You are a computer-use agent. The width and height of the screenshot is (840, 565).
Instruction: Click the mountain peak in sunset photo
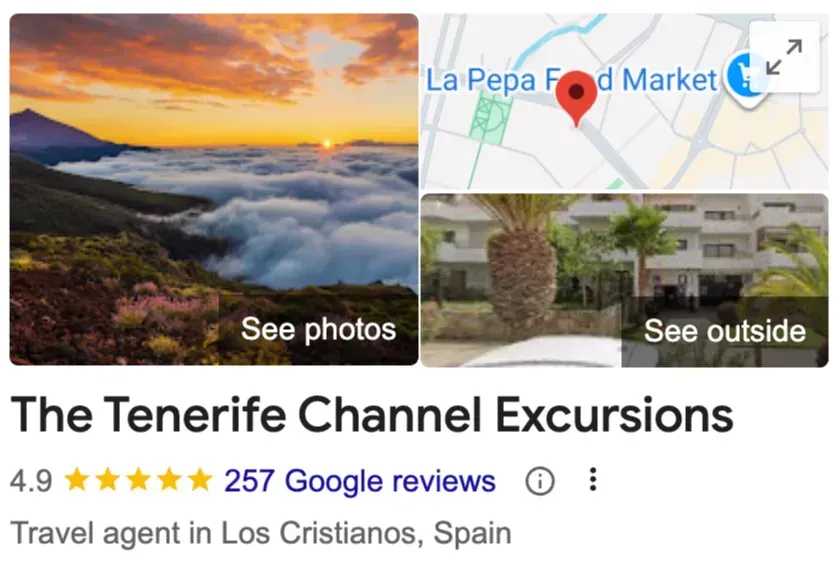(x=29, y=114)
